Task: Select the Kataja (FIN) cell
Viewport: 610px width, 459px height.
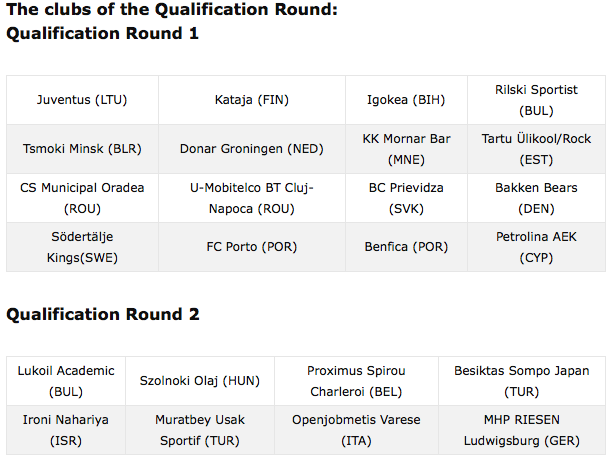Action: 252,100
